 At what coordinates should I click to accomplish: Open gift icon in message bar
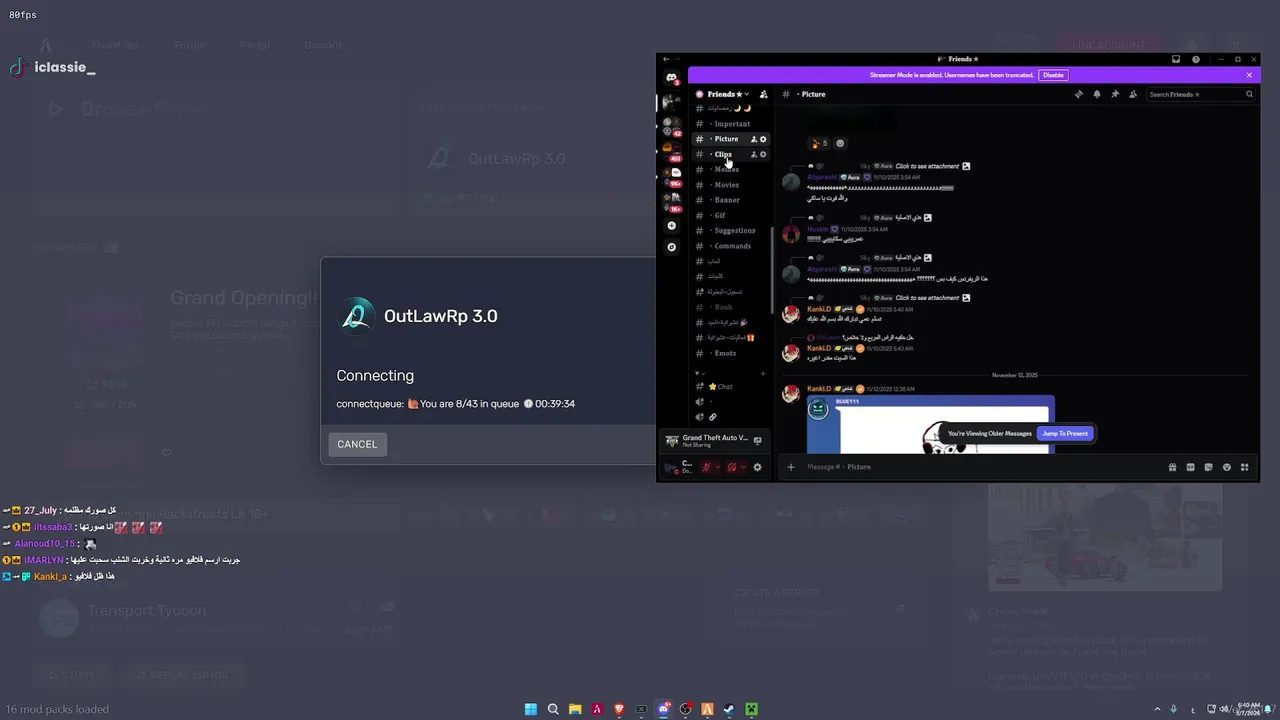coord(1172,467)
